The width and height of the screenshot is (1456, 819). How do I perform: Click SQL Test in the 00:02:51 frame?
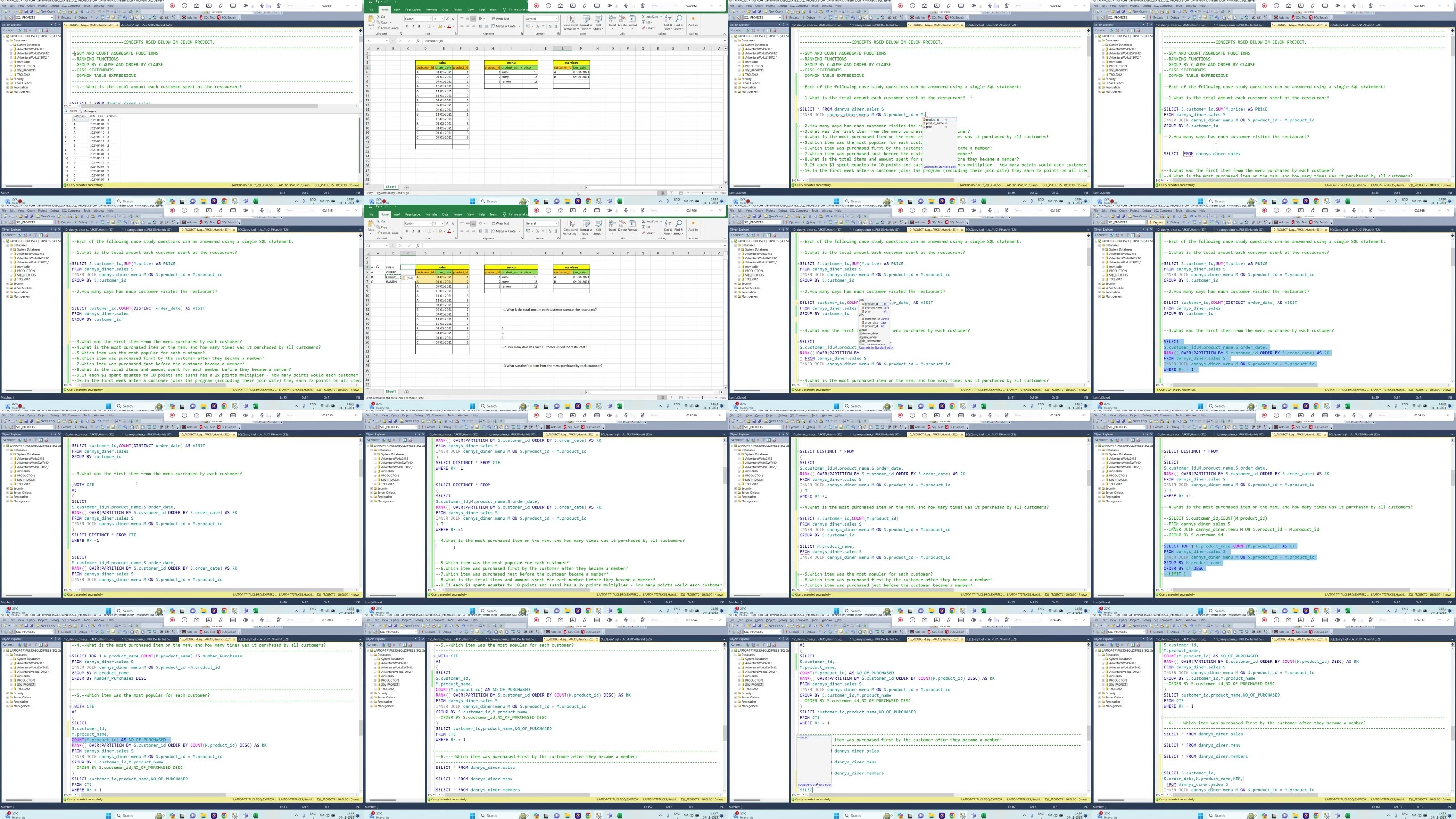tap(208, 18)
